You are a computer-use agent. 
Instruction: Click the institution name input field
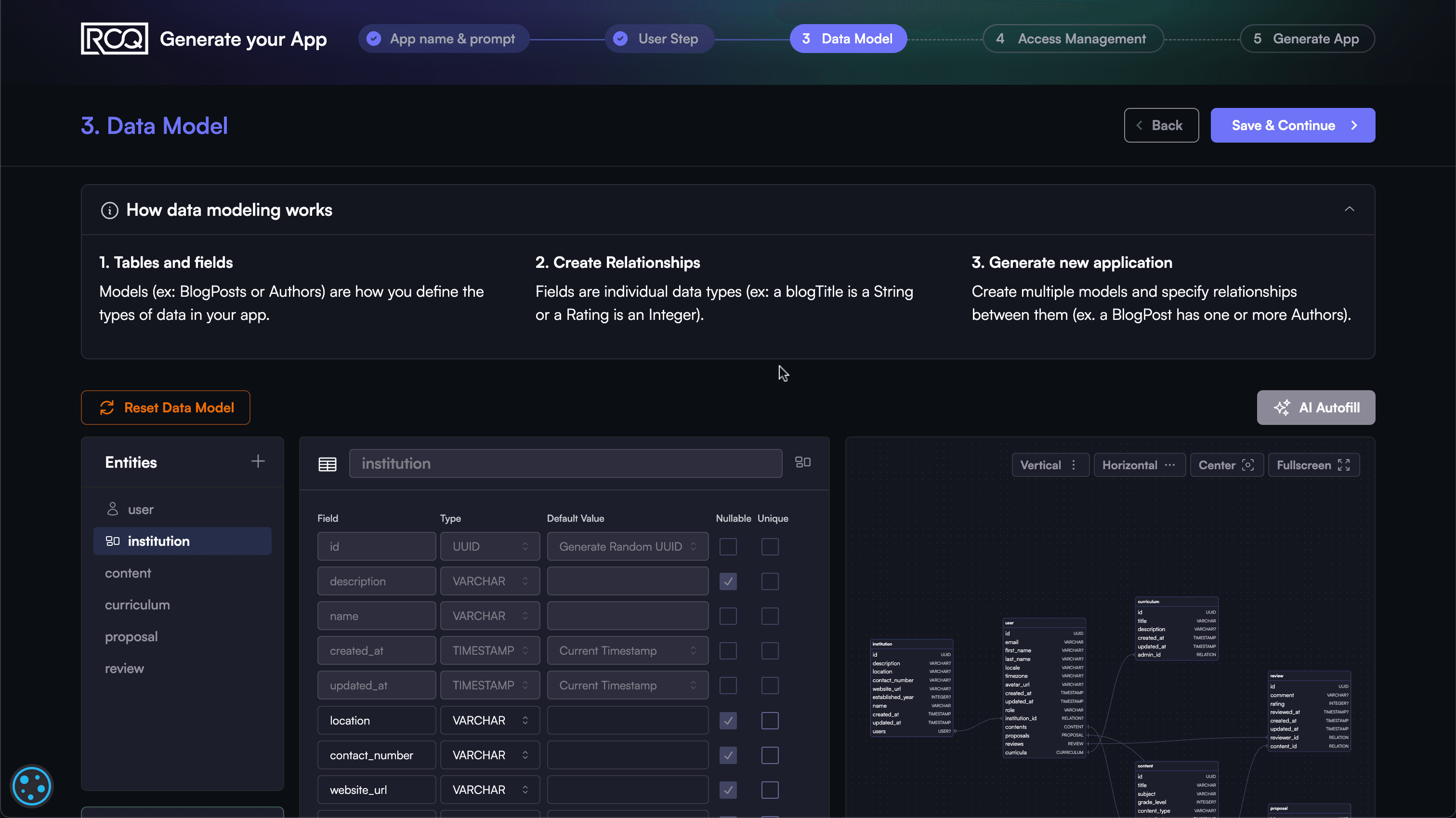565,463
